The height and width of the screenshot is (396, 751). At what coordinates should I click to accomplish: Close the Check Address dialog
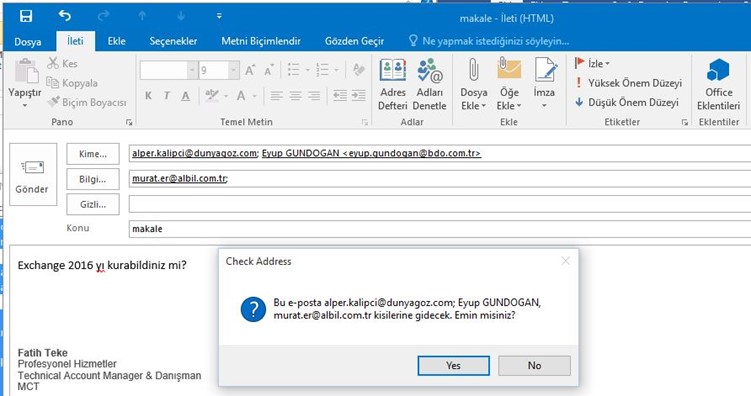(x=566, y=261)
